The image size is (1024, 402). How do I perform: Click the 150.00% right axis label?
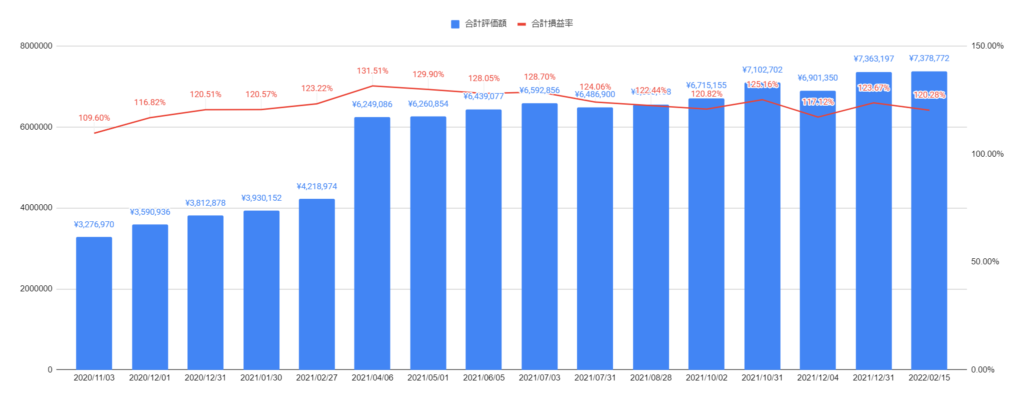pyautogui.click(x=985, y=46)
